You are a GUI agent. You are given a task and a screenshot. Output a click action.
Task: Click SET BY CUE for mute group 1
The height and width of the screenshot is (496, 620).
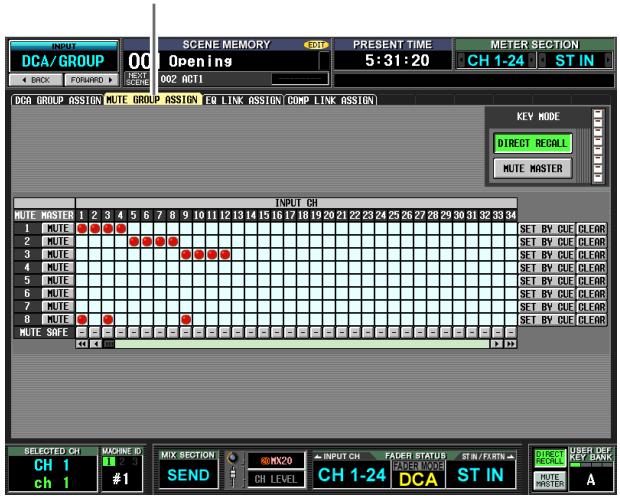(x=546, y=229)
